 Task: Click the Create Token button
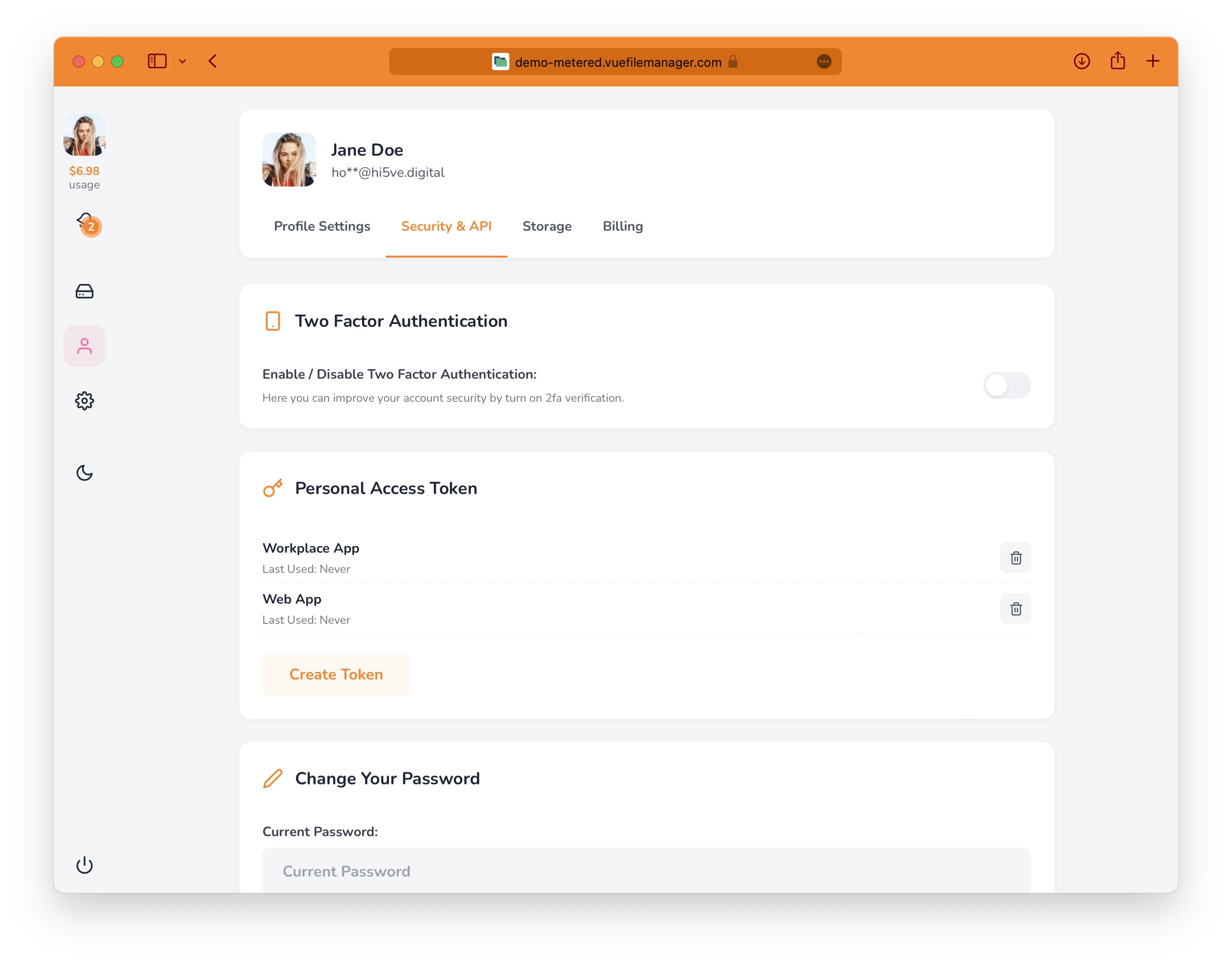coord(336,674)
